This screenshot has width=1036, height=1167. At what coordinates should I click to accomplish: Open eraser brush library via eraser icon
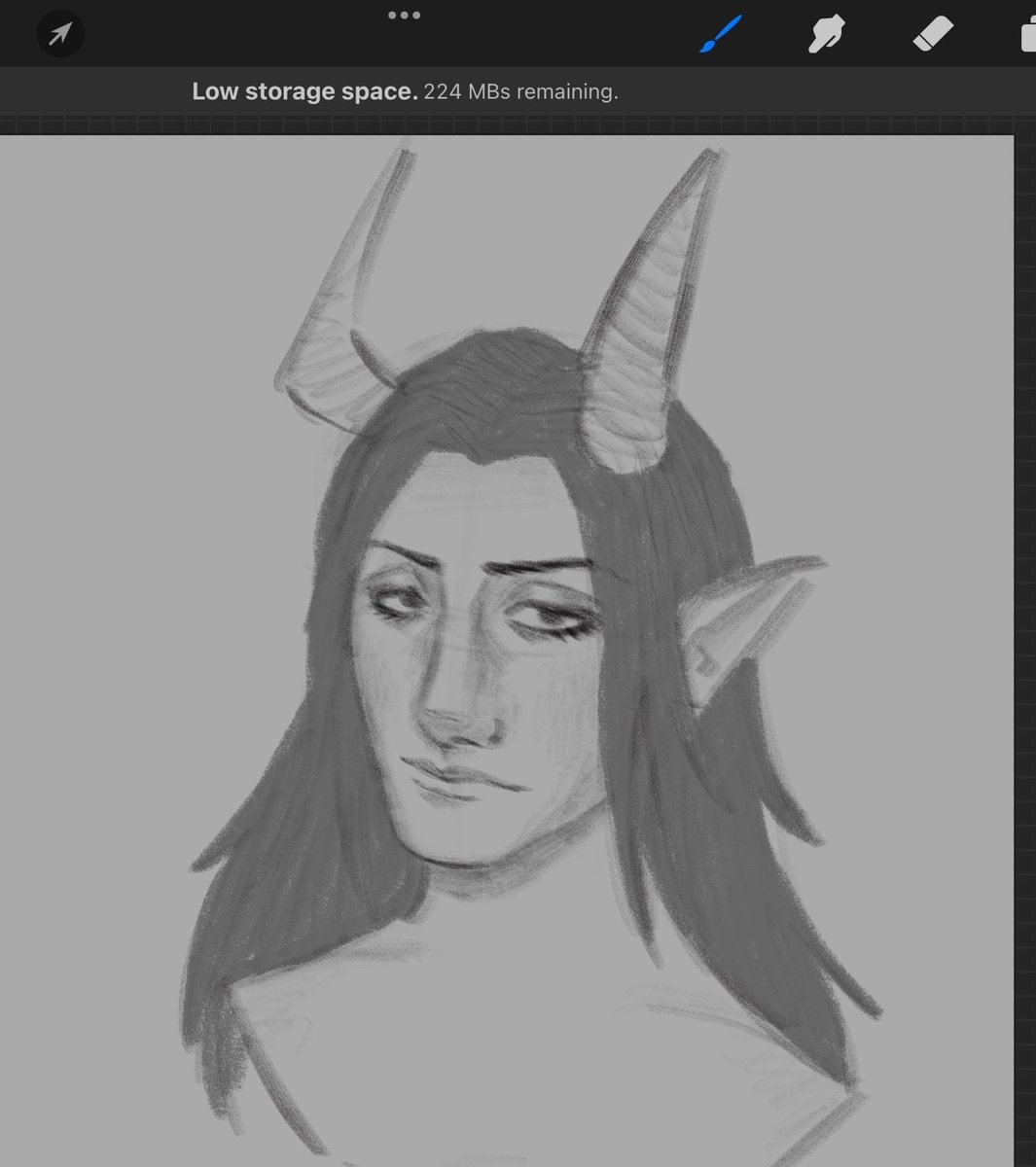point(932,33)
